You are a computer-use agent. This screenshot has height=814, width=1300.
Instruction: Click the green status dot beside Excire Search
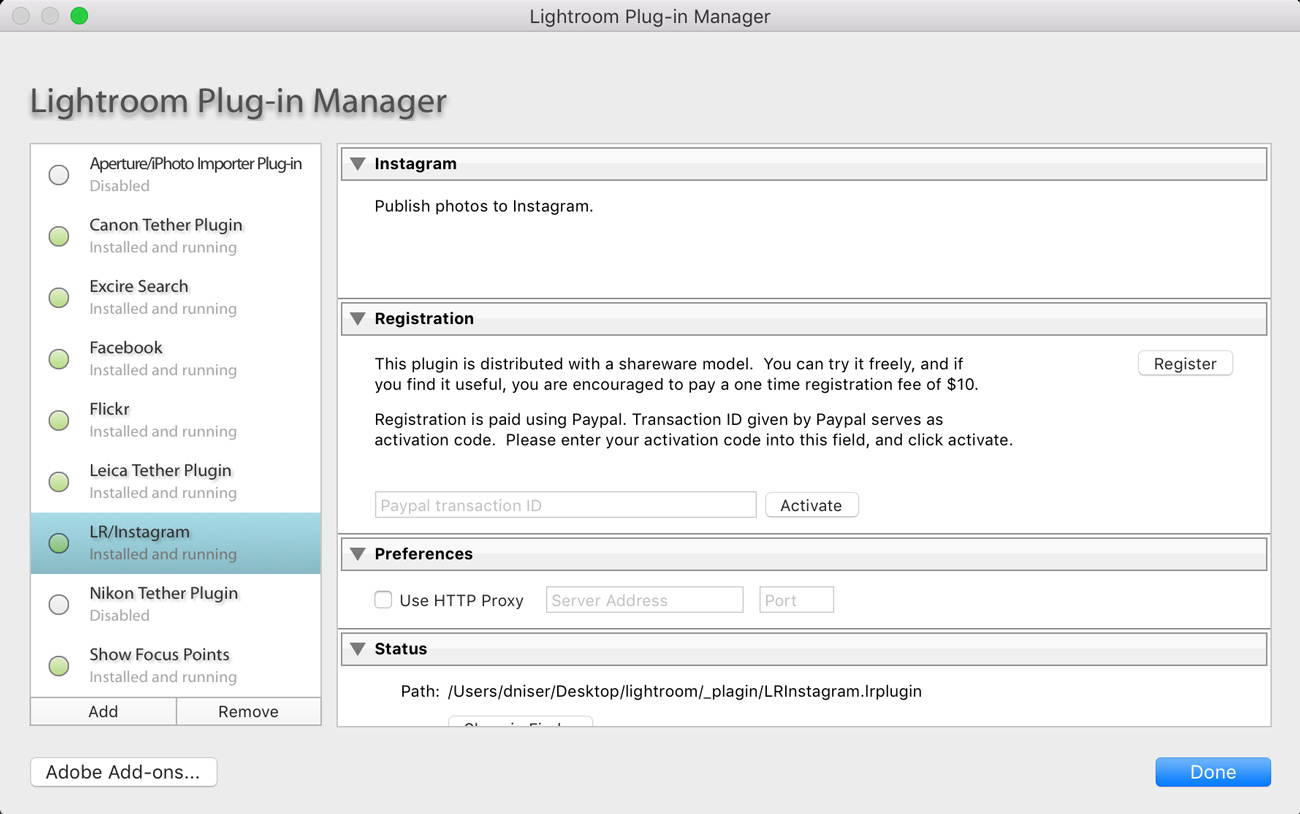pyautogui.click(x=59, y=298)
